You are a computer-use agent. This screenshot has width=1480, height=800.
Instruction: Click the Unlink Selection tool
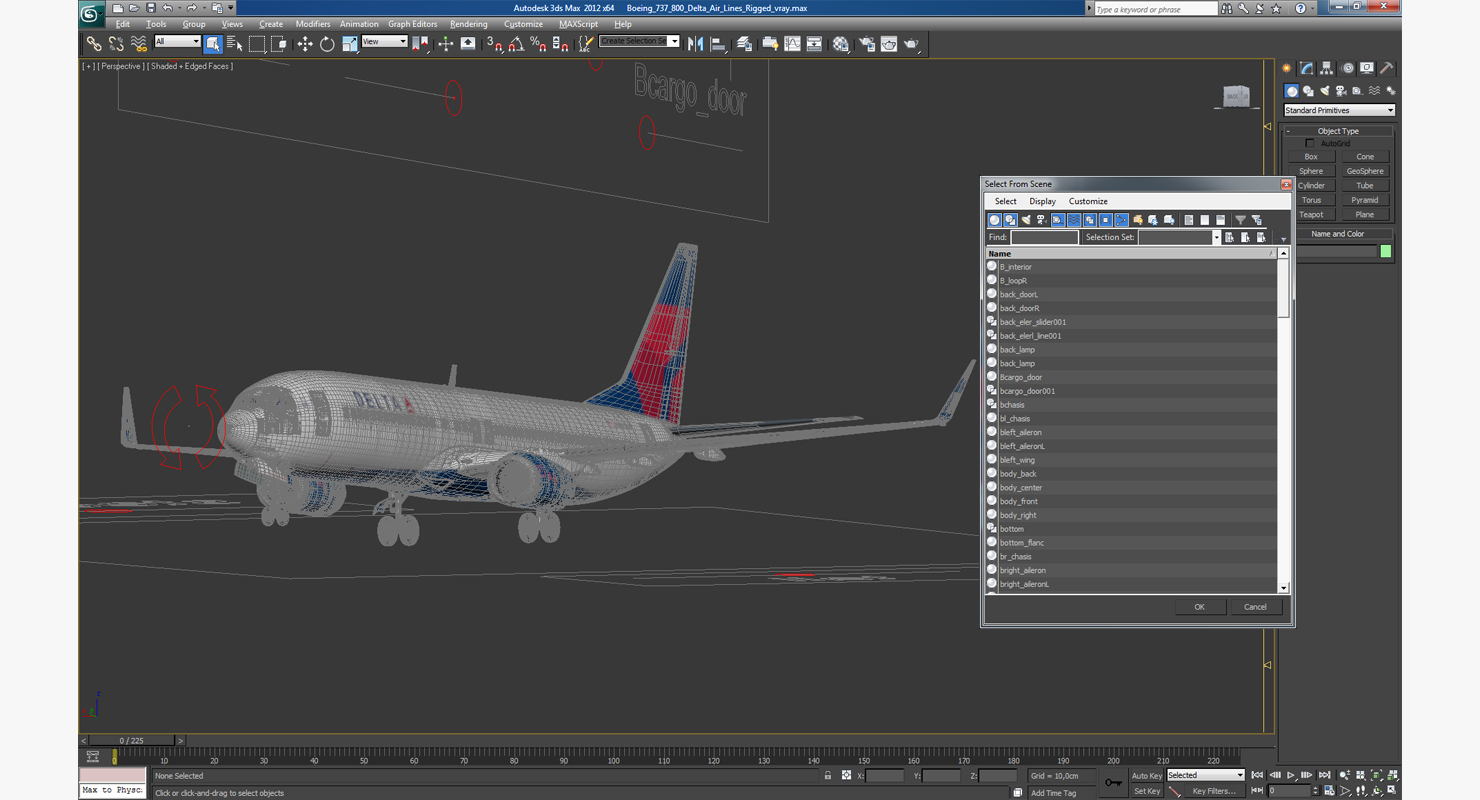point(116,44)
